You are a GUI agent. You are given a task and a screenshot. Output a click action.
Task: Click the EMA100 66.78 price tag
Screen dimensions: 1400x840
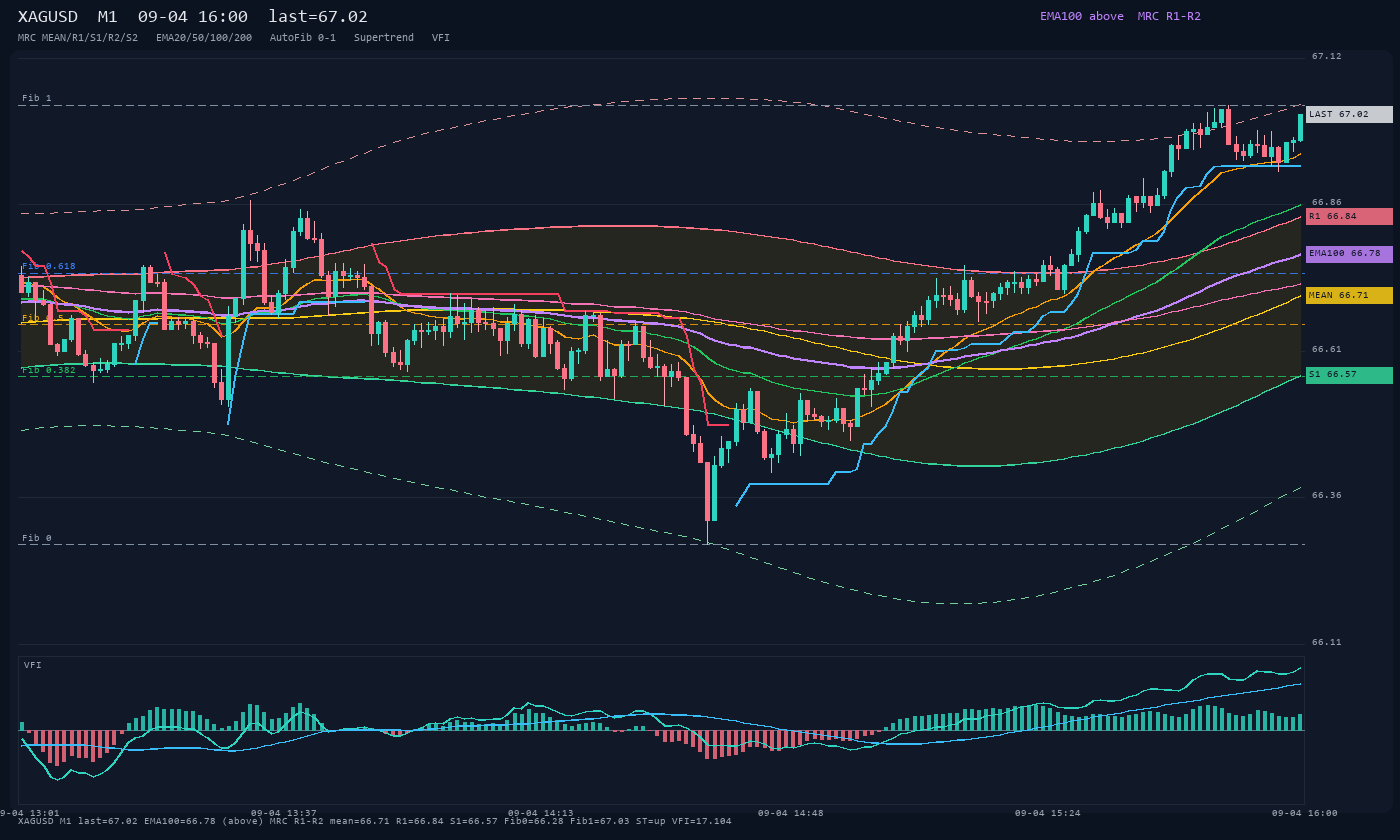[1349, 254]
